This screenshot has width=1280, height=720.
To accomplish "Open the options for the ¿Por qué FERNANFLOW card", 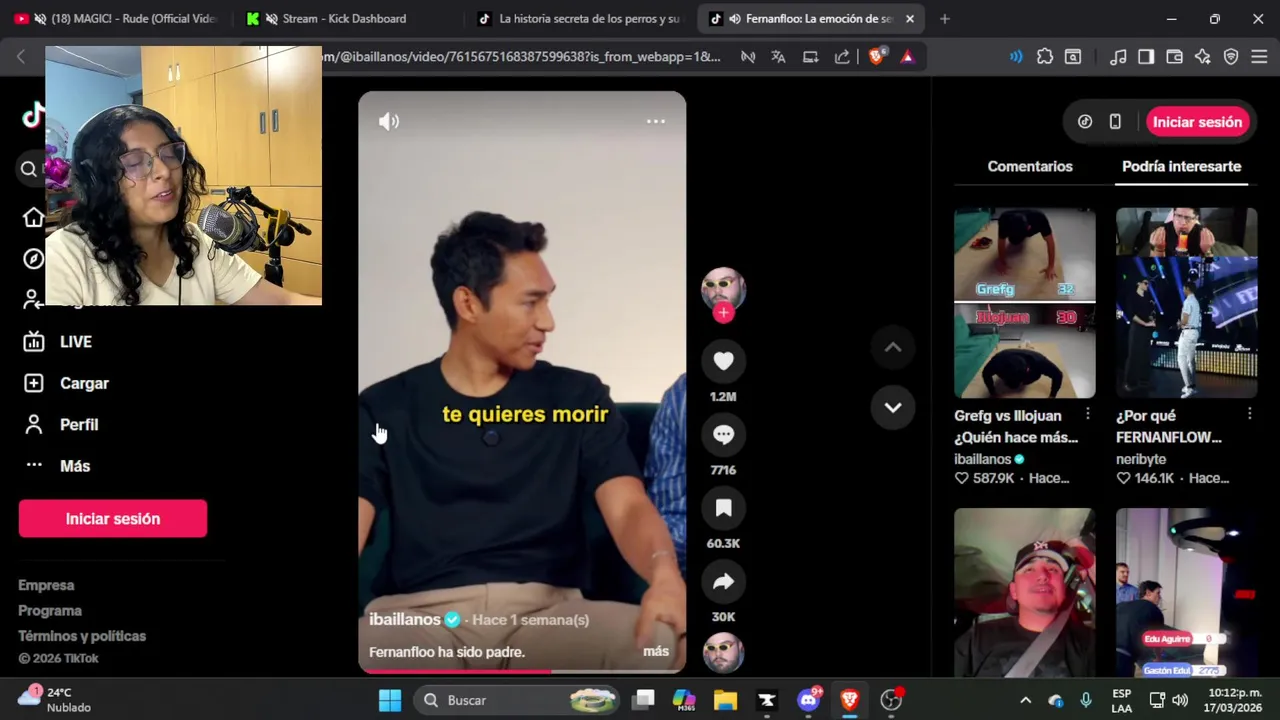I will 1250,414.
